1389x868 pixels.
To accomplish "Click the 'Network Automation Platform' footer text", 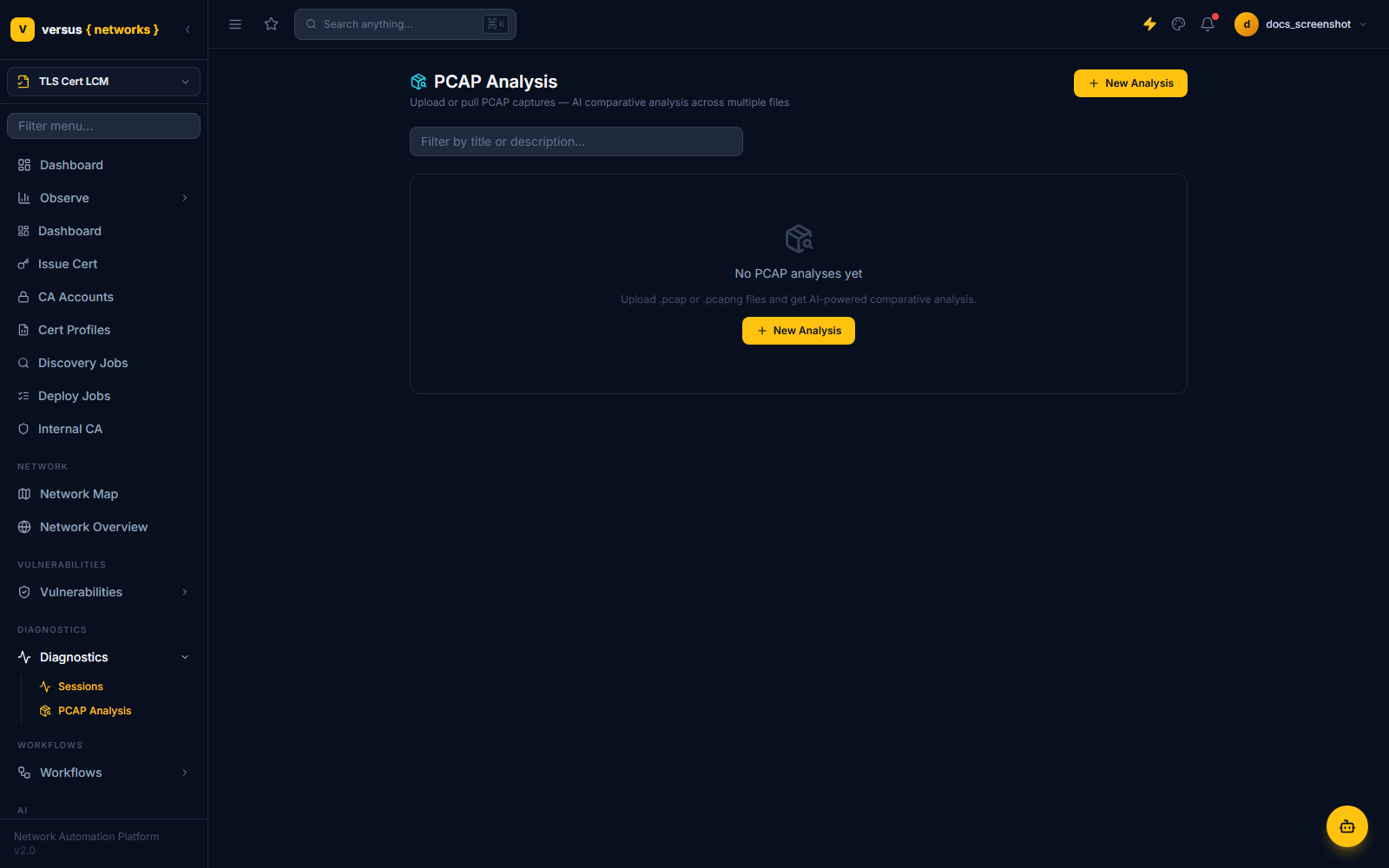I will coord(87,837).
